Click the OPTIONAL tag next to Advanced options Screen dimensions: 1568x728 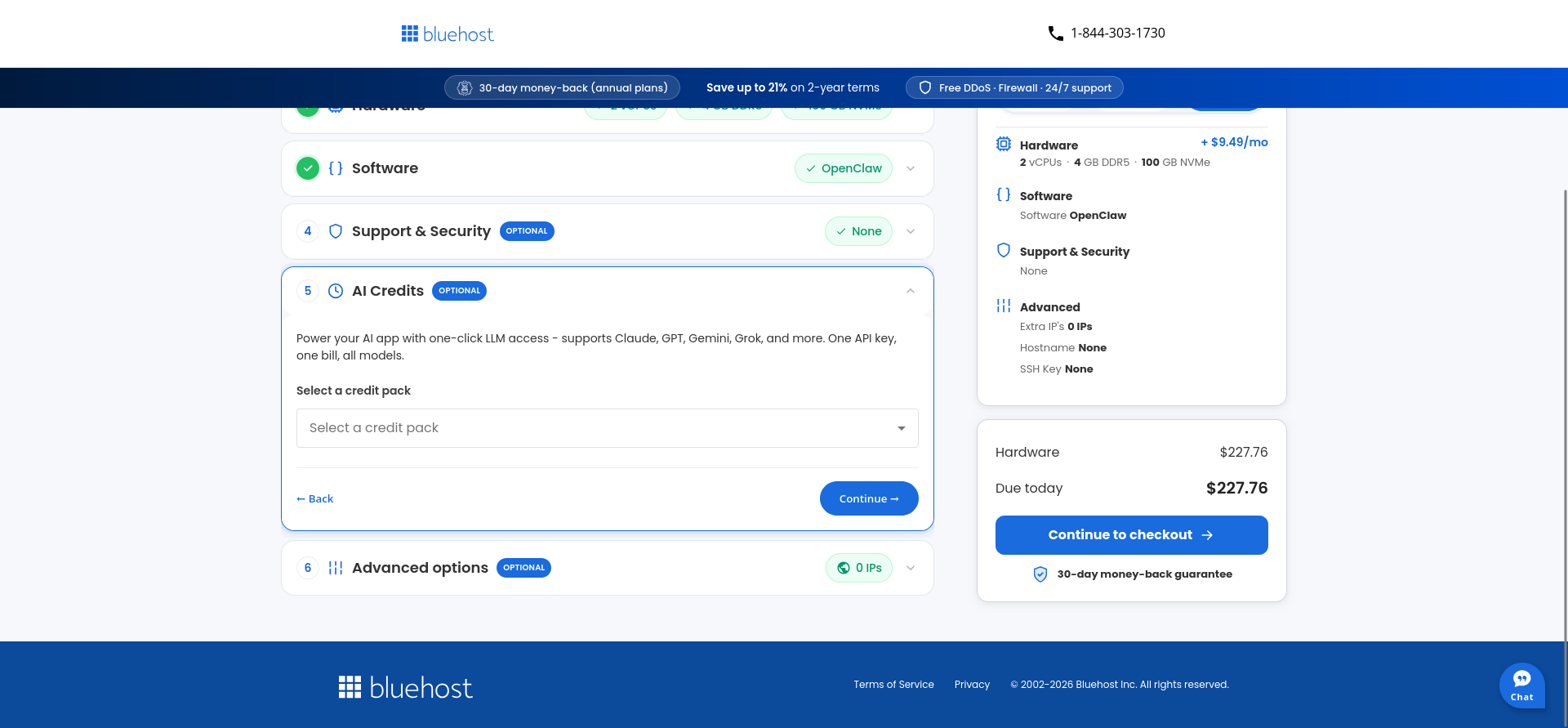523,568
